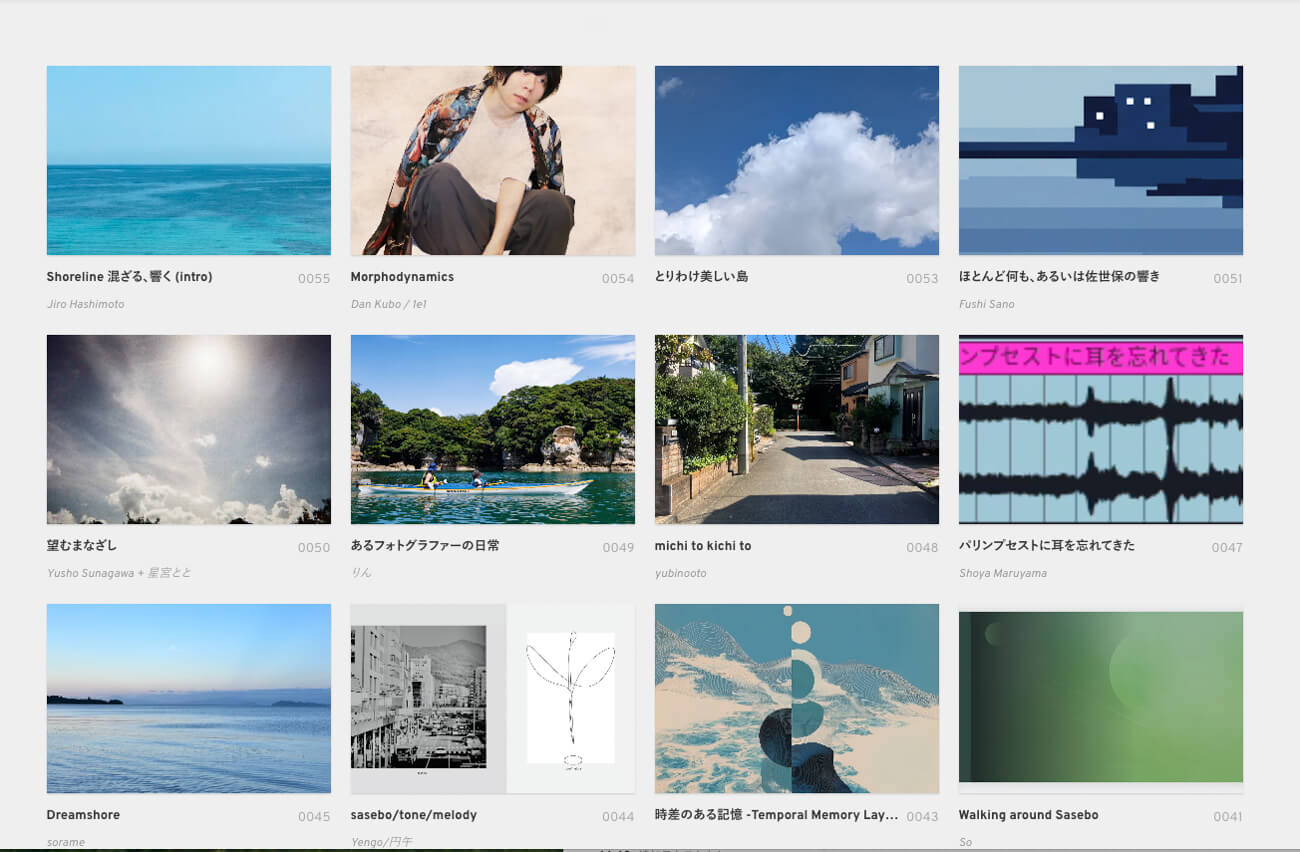This screenshot has width=1300, height=852.
Task: Open the turquoise ocean Shoreline thumbnail
Action: tap(188, 160)
